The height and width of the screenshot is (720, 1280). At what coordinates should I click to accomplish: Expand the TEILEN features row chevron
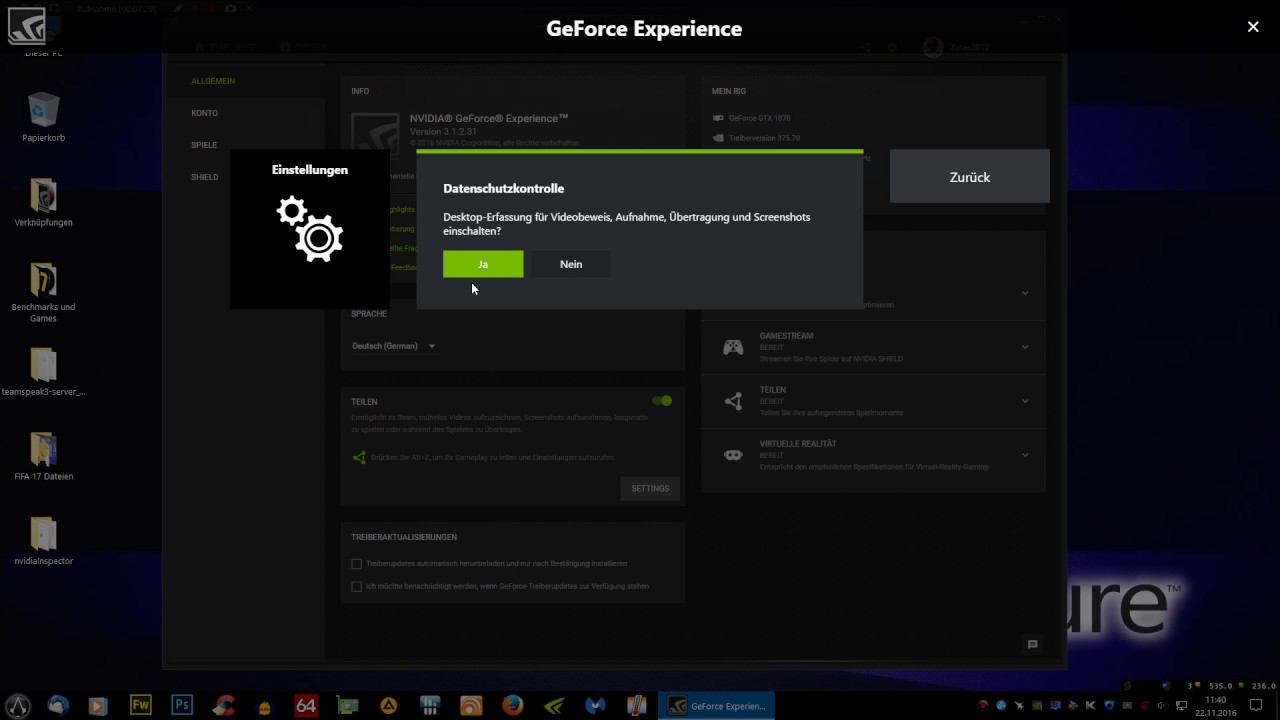coord(1025,401)
